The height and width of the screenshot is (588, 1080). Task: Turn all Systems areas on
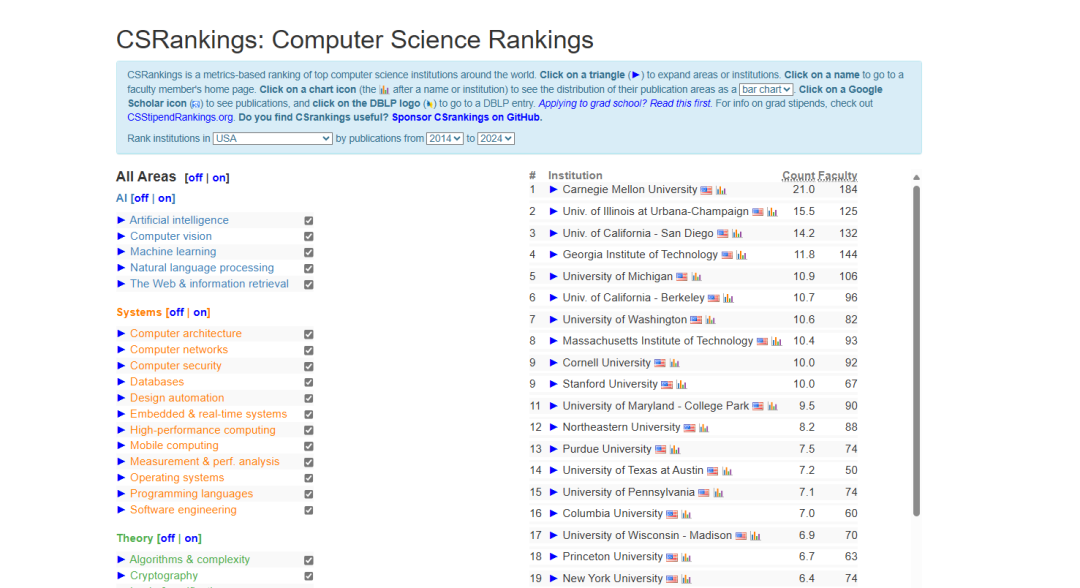200,313
